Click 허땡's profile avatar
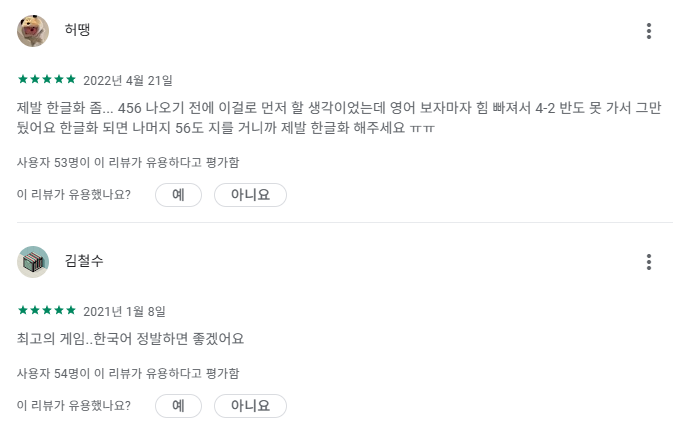This screenshot has height=427, width=693. 33,31
